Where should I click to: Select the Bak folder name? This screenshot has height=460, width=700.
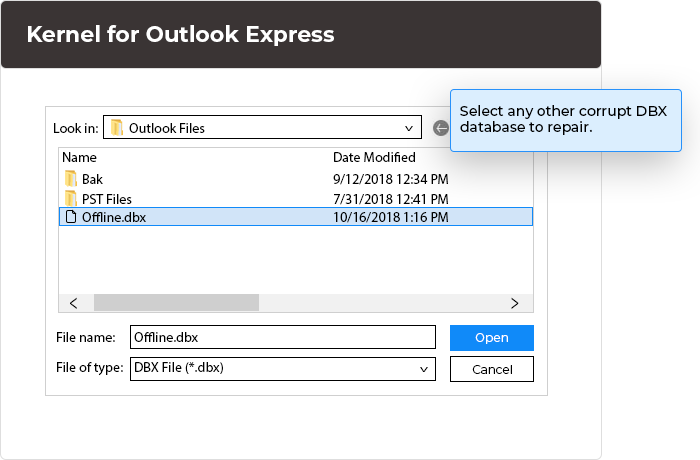(x=92, y=179)
